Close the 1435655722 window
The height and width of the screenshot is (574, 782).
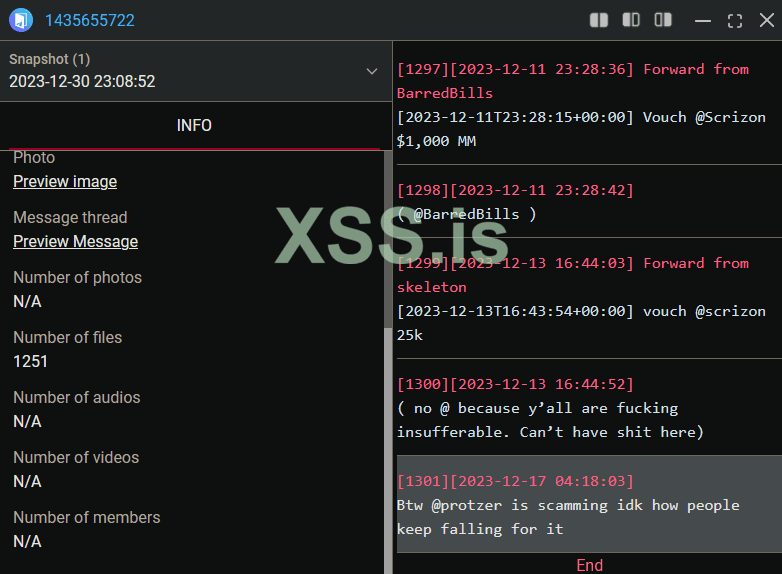767,20
